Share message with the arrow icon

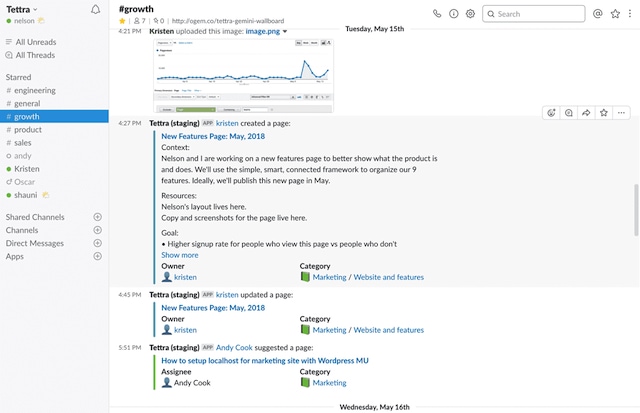586,113
